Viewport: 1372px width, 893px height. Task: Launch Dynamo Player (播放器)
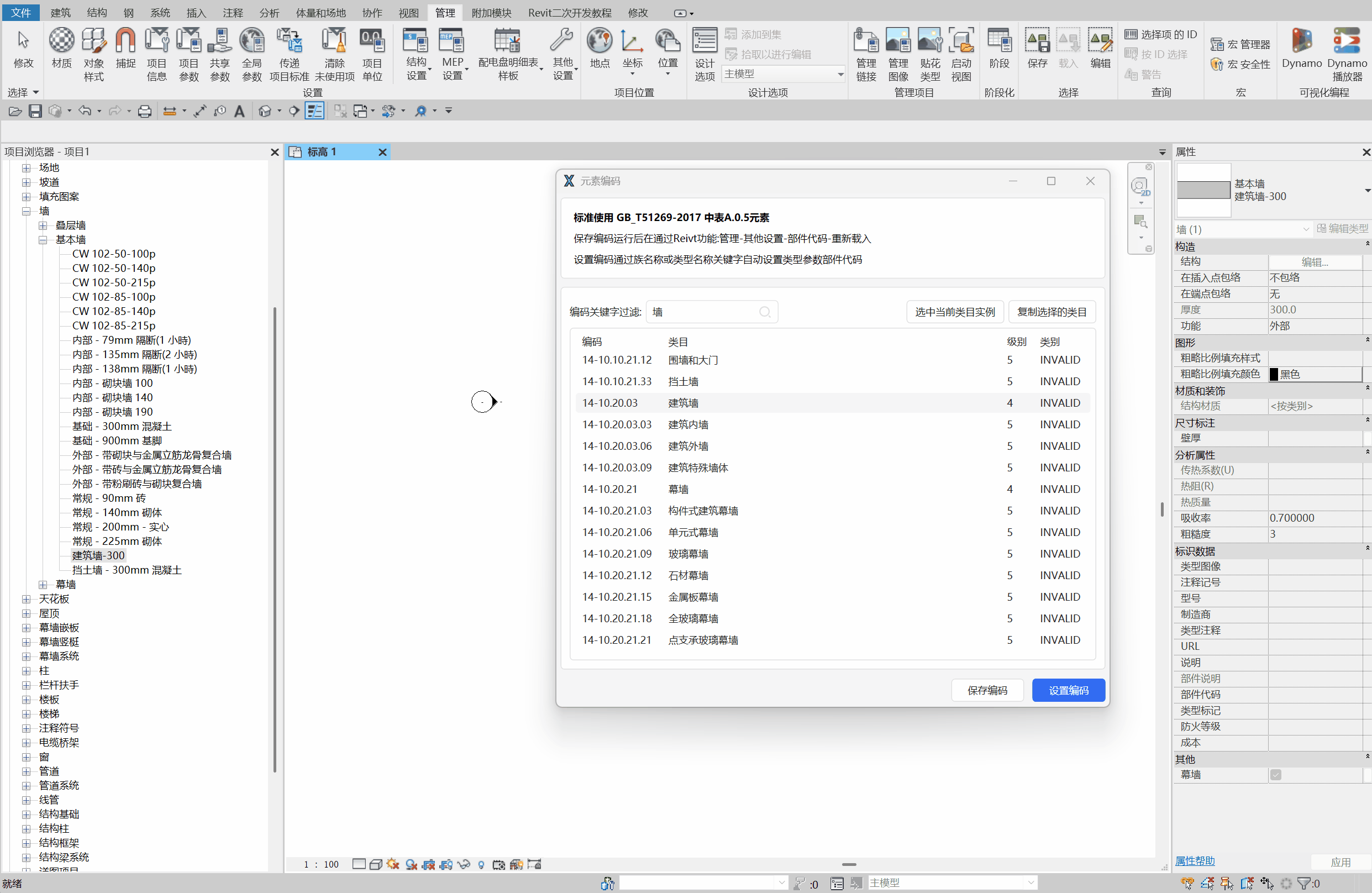[x=1347, y=55]
